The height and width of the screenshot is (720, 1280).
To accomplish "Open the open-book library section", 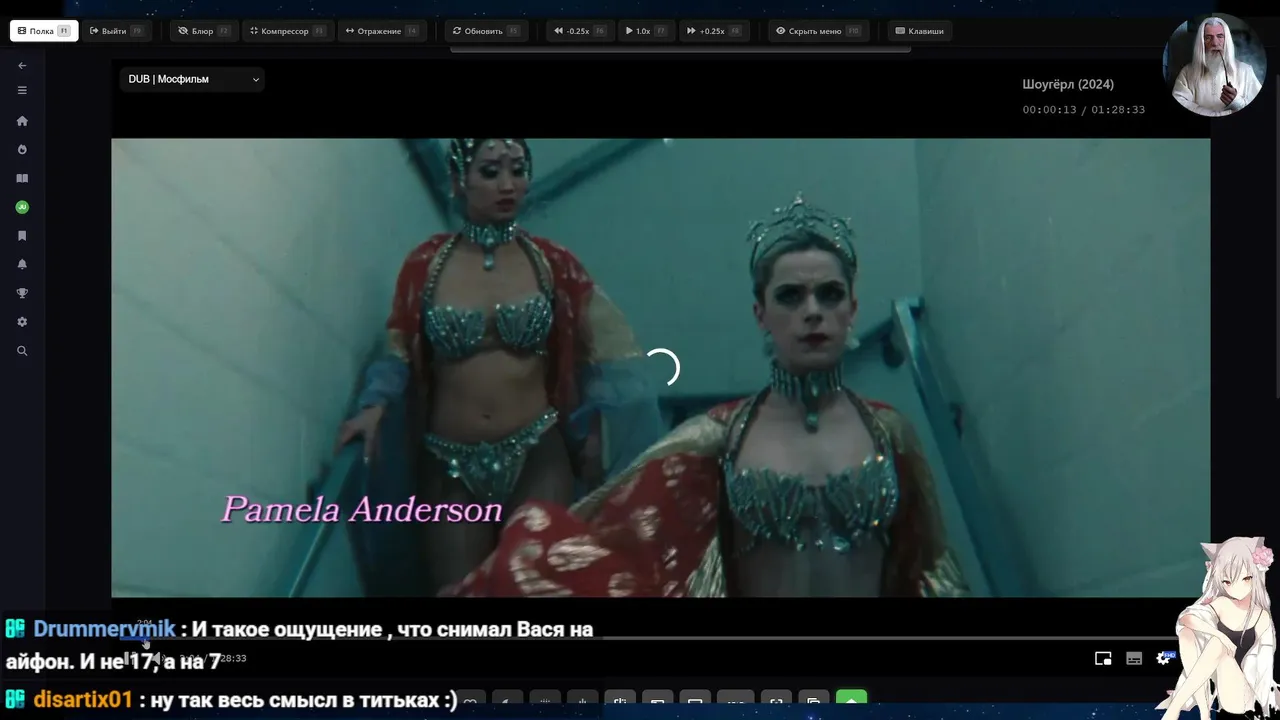I will click(x=22, y=178).
